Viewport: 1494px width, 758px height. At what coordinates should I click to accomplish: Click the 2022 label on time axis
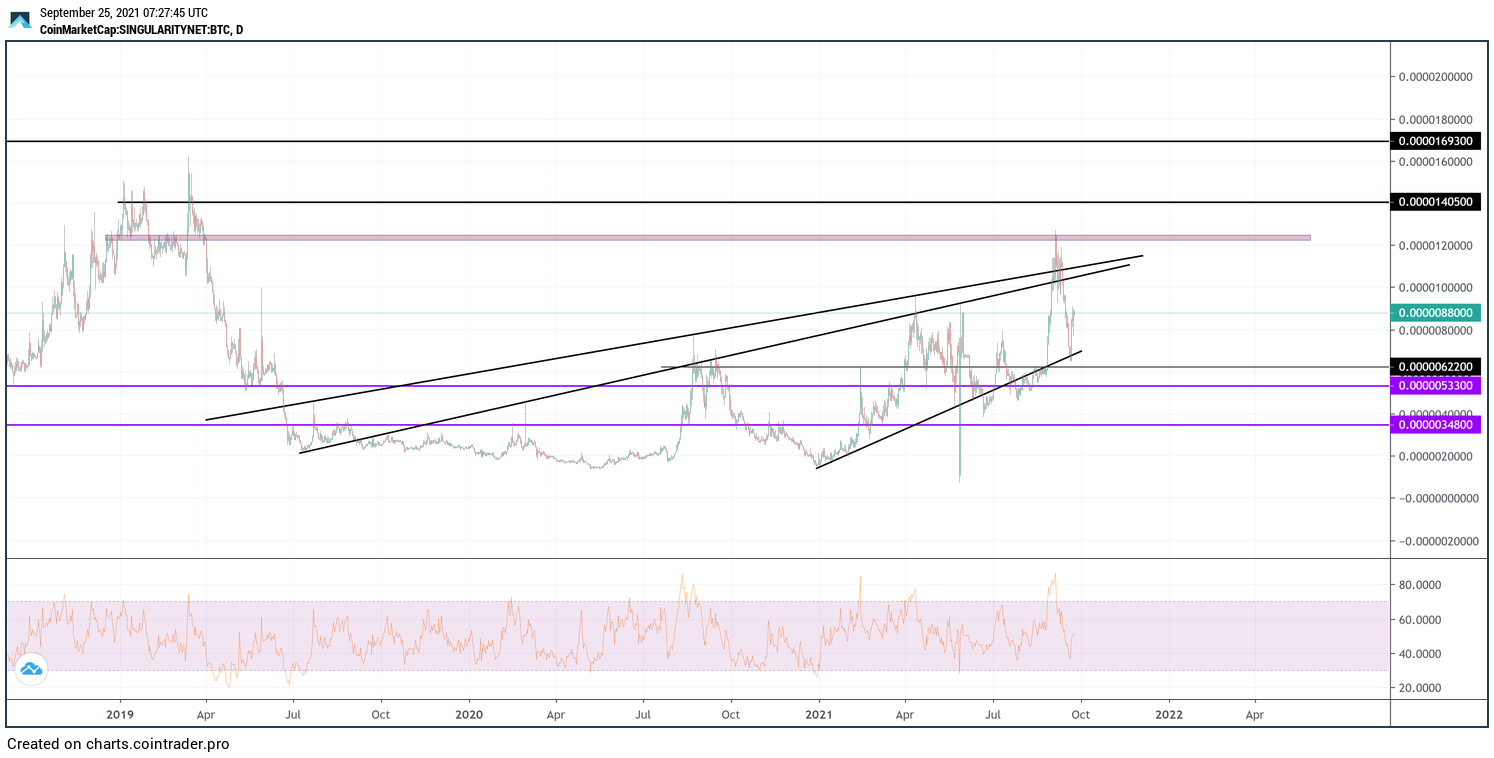point(1168,715)
